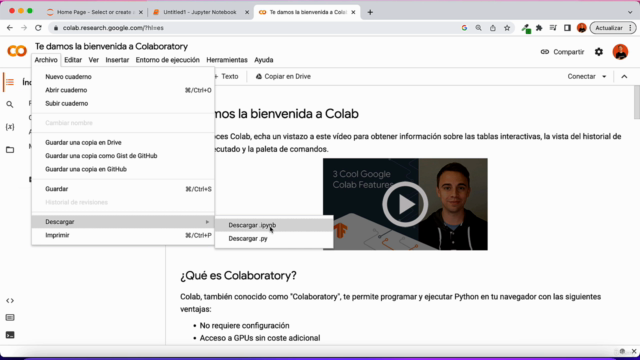The width and height of the screenshot is (640, 360).
Task: Select Guardar una copia en GitHub
Action: click(x=123, y=169)
